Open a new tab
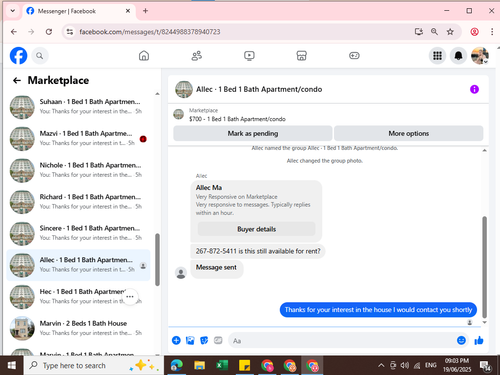This screenshot has width=500, height=375. pos(145,11)
